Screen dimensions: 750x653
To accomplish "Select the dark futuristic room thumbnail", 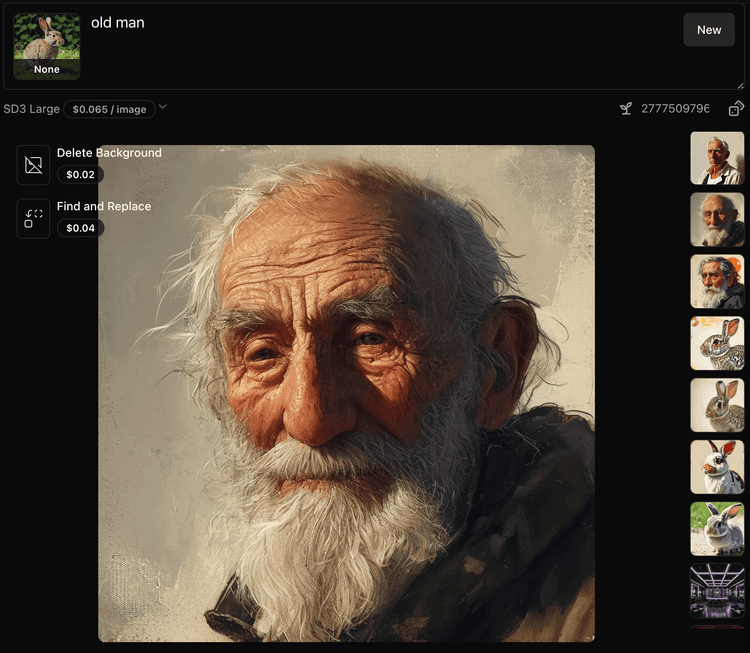I will [717, 590].
